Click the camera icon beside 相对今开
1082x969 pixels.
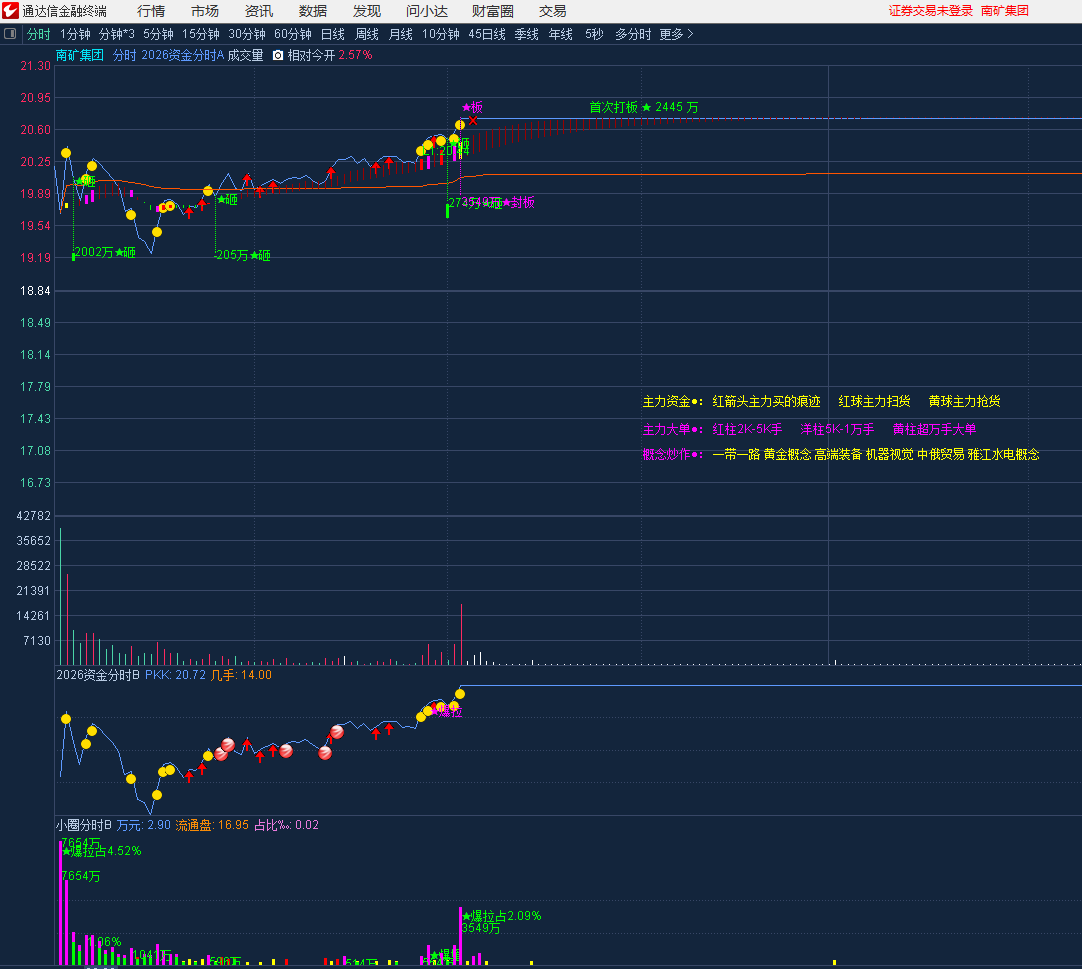tap(278, 56)
